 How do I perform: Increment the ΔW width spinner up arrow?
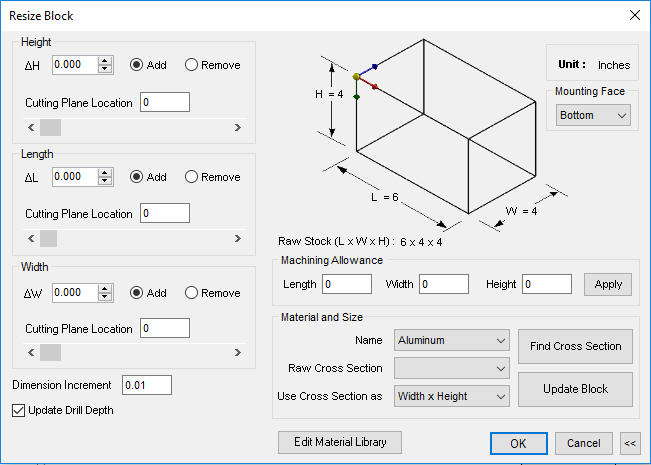pos(105,288)
